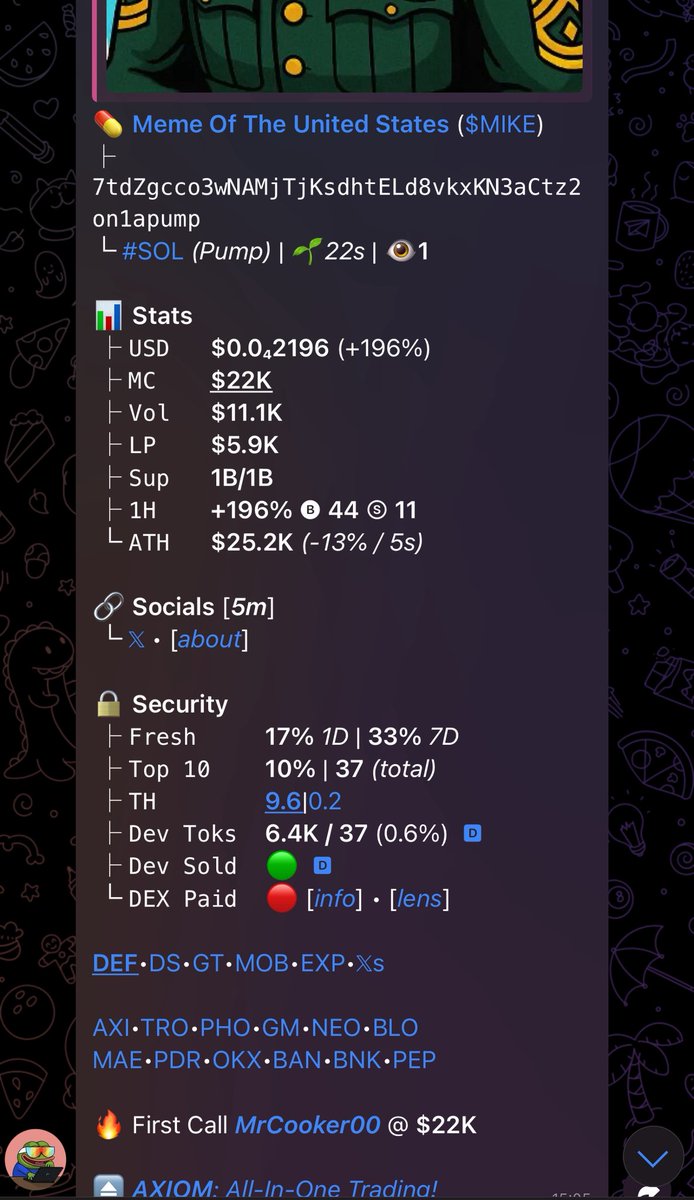This screenshot has width=694, height=1200.
Task: Click the Xs search link icon
Action: [x=370, y=964]
